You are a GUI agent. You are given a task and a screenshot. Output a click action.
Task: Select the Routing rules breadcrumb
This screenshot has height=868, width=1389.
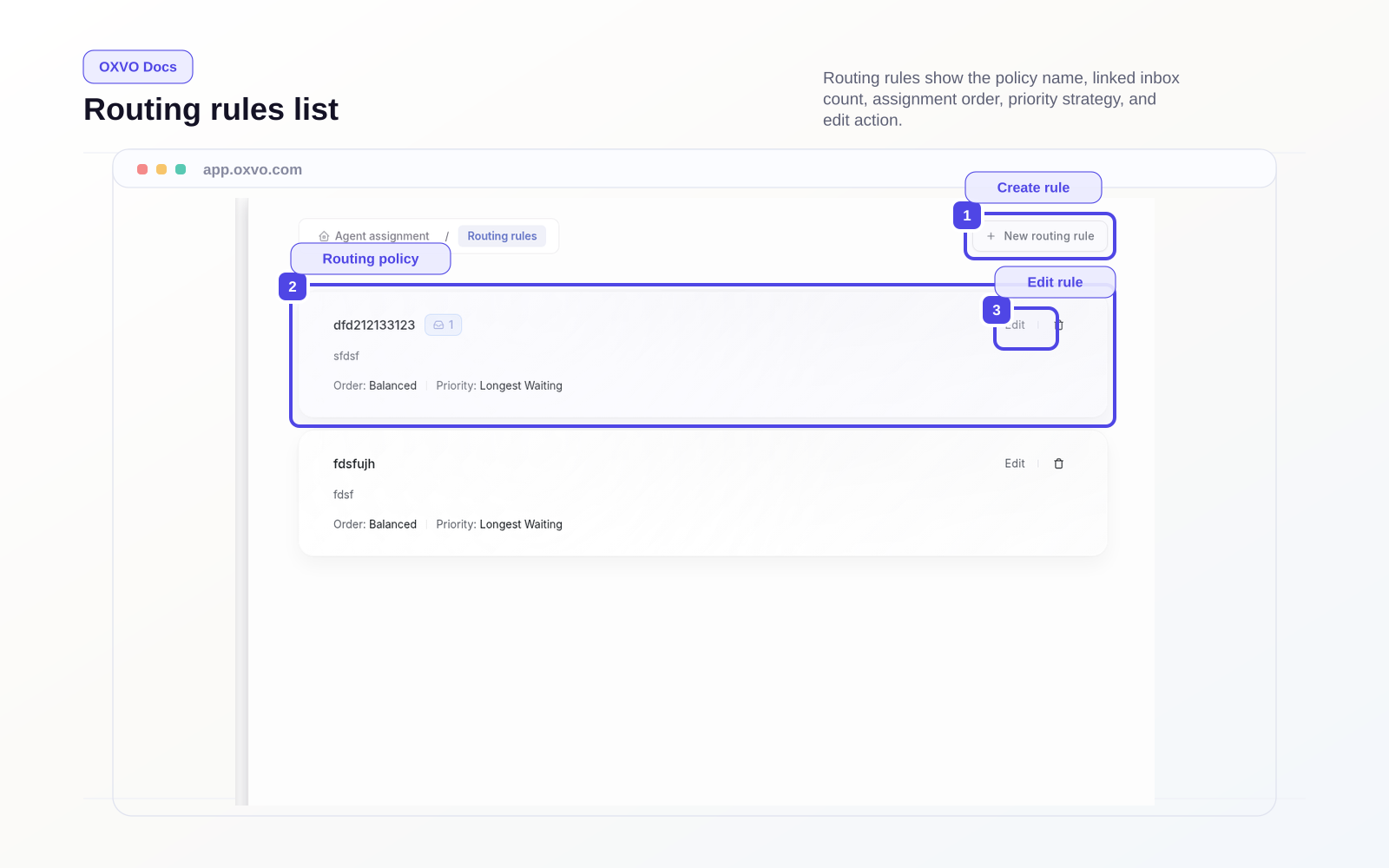[502, 236]
